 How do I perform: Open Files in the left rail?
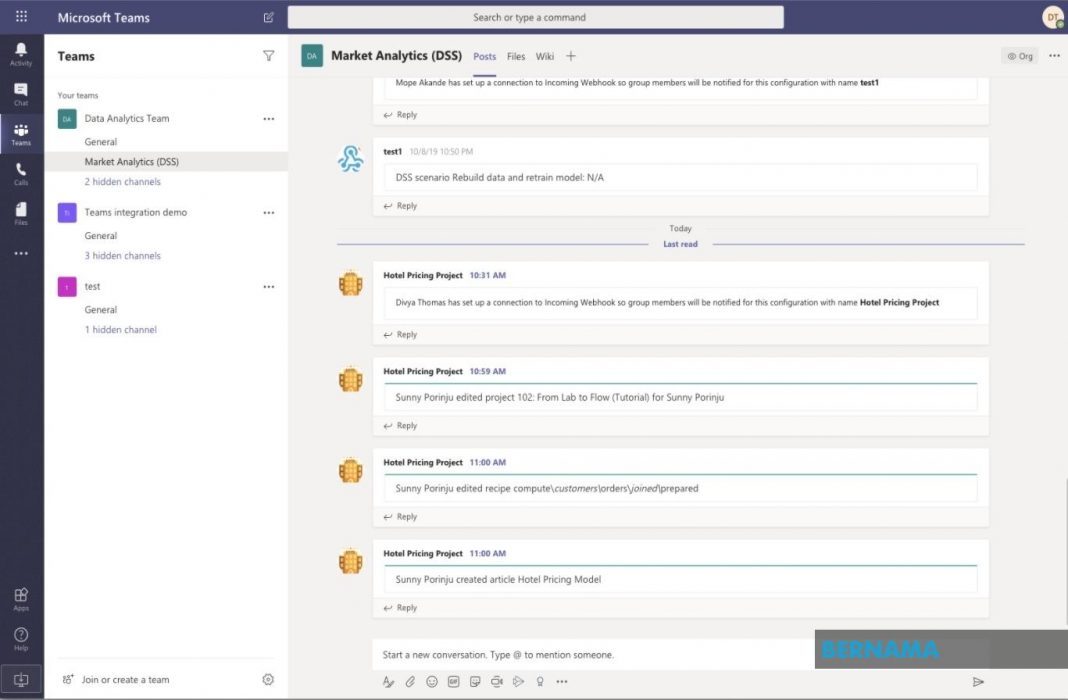[x=21, y=213]
